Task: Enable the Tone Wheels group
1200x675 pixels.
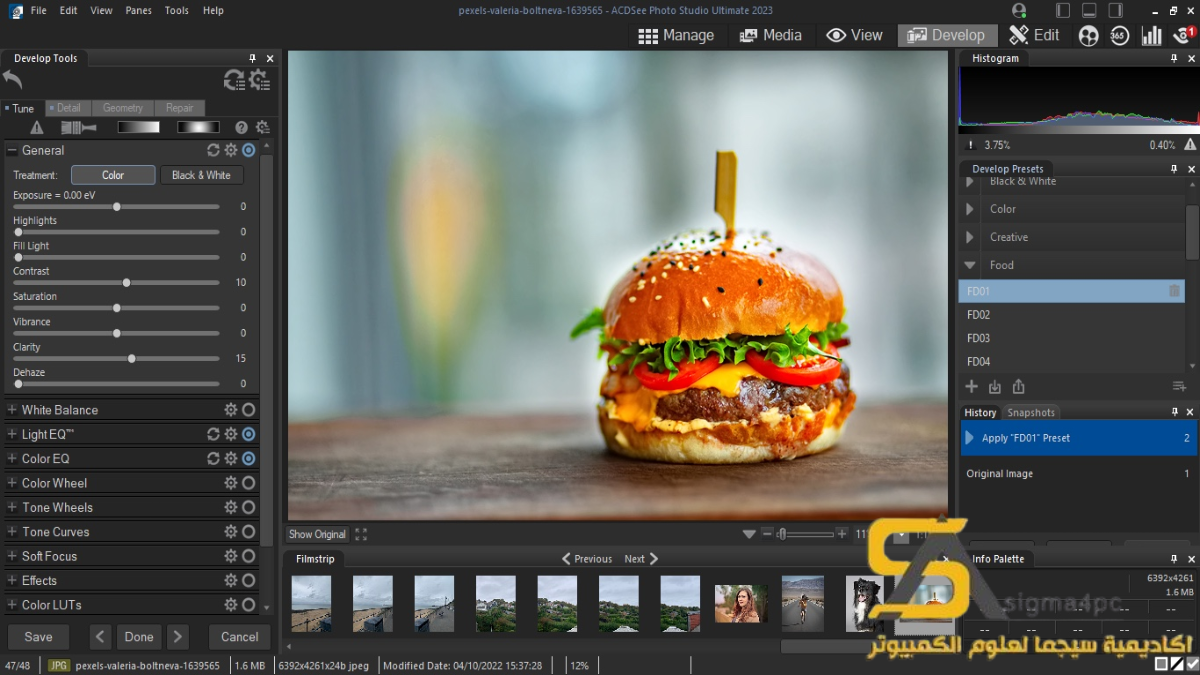Action: [x=249, y=507]
